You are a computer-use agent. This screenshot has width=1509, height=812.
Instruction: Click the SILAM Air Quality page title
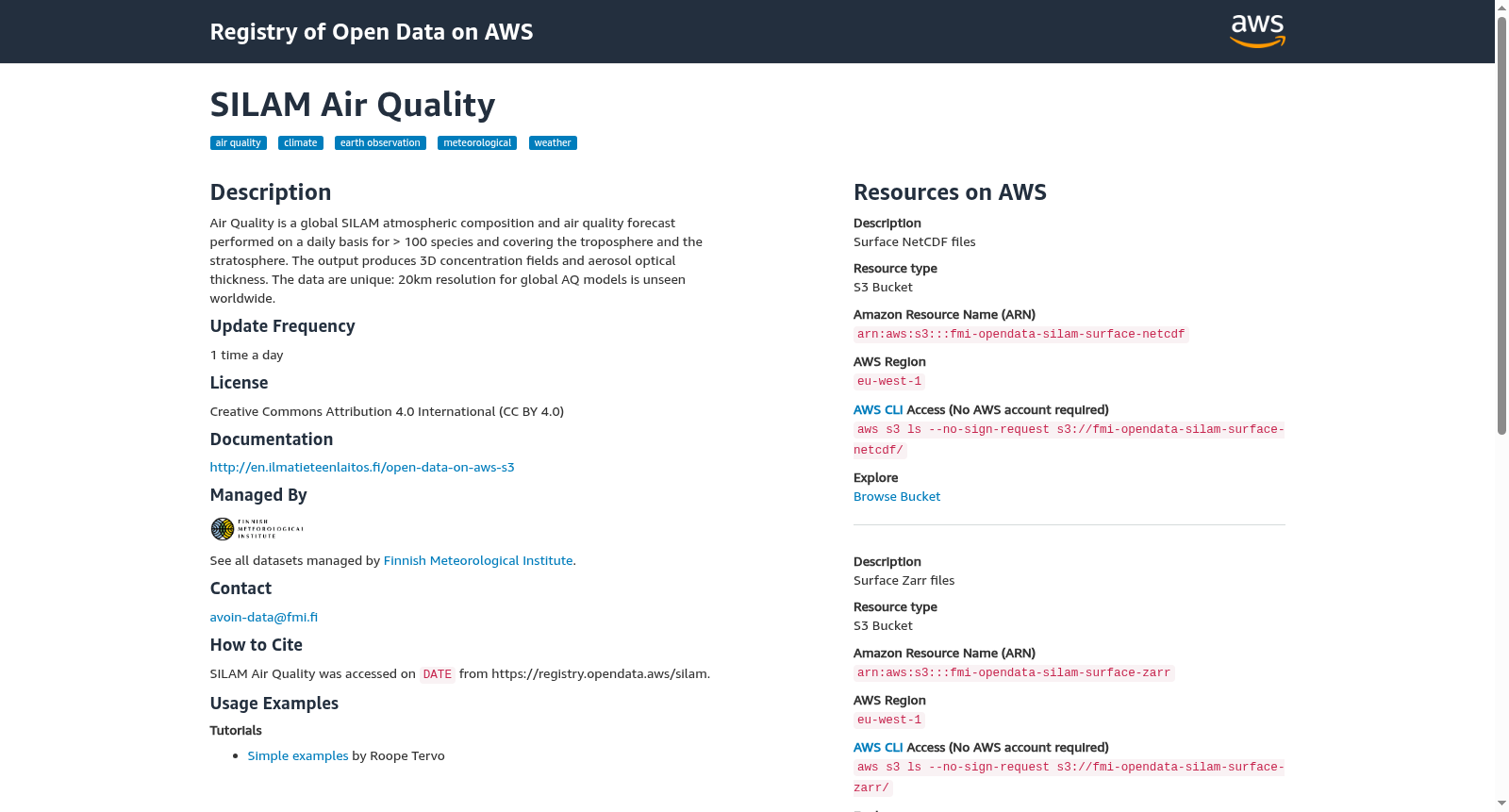pyautogui.click(x=353, y=105)
